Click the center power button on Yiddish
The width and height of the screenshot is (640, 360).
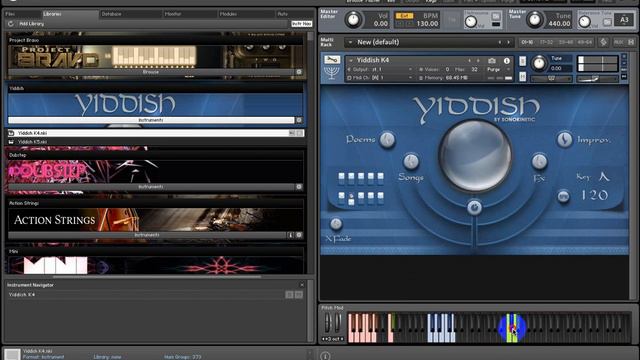(474, 207)
